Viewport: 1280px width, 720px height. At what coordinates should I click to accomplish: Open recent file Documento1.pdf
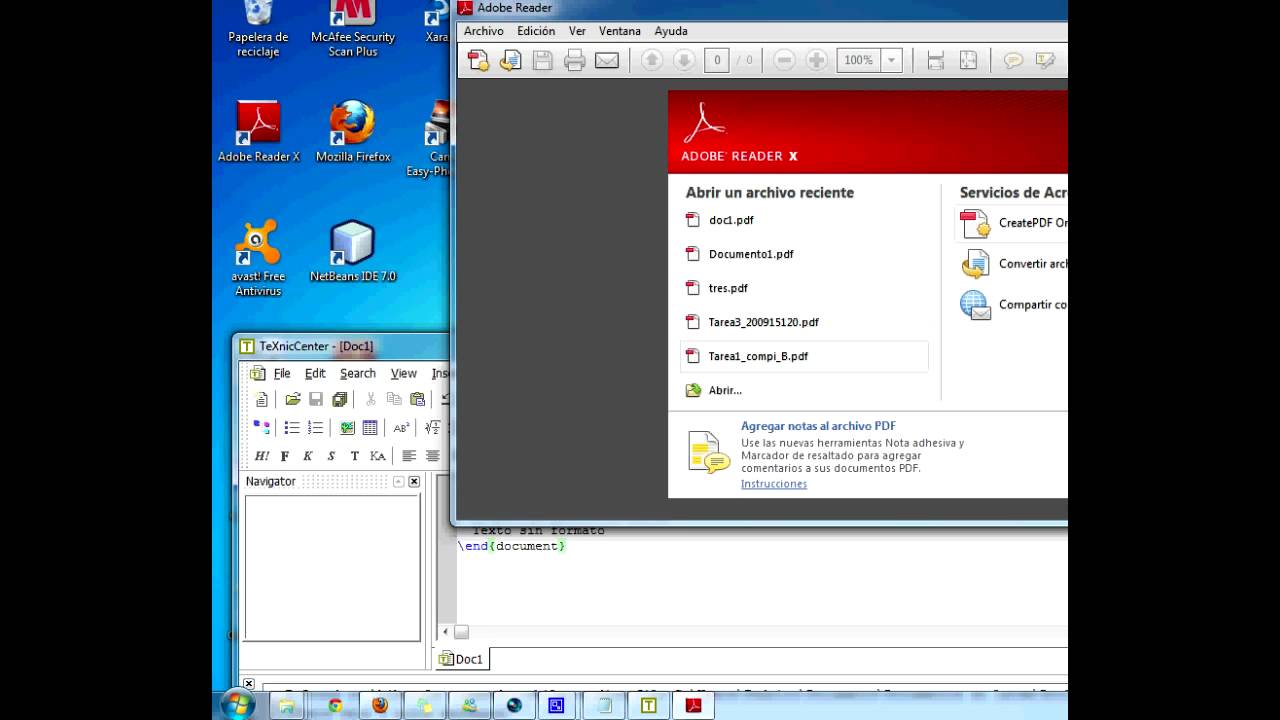pos(751,254)
